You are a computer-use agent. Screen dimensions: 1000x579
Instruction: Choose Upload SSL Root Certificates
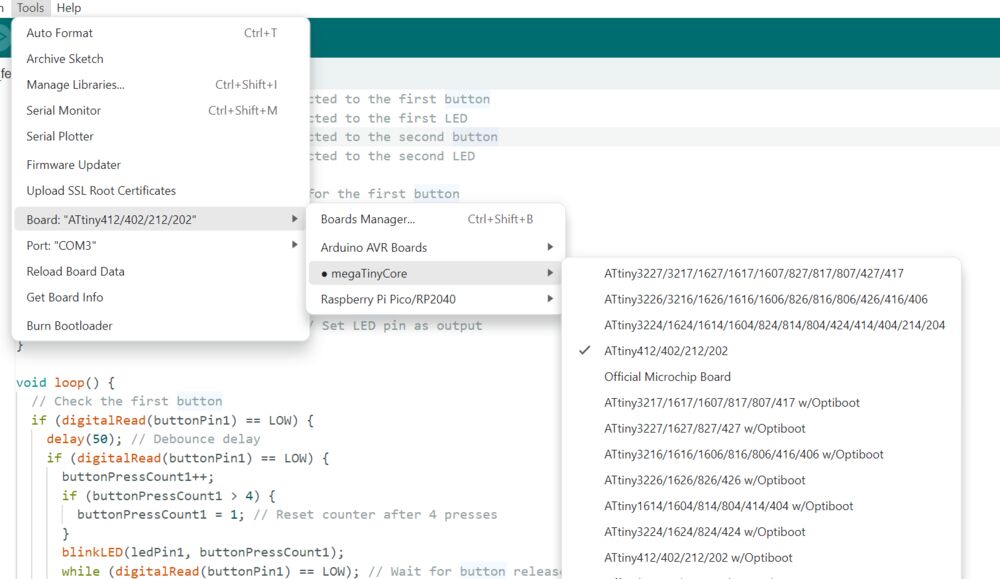[x=160, y=191]
